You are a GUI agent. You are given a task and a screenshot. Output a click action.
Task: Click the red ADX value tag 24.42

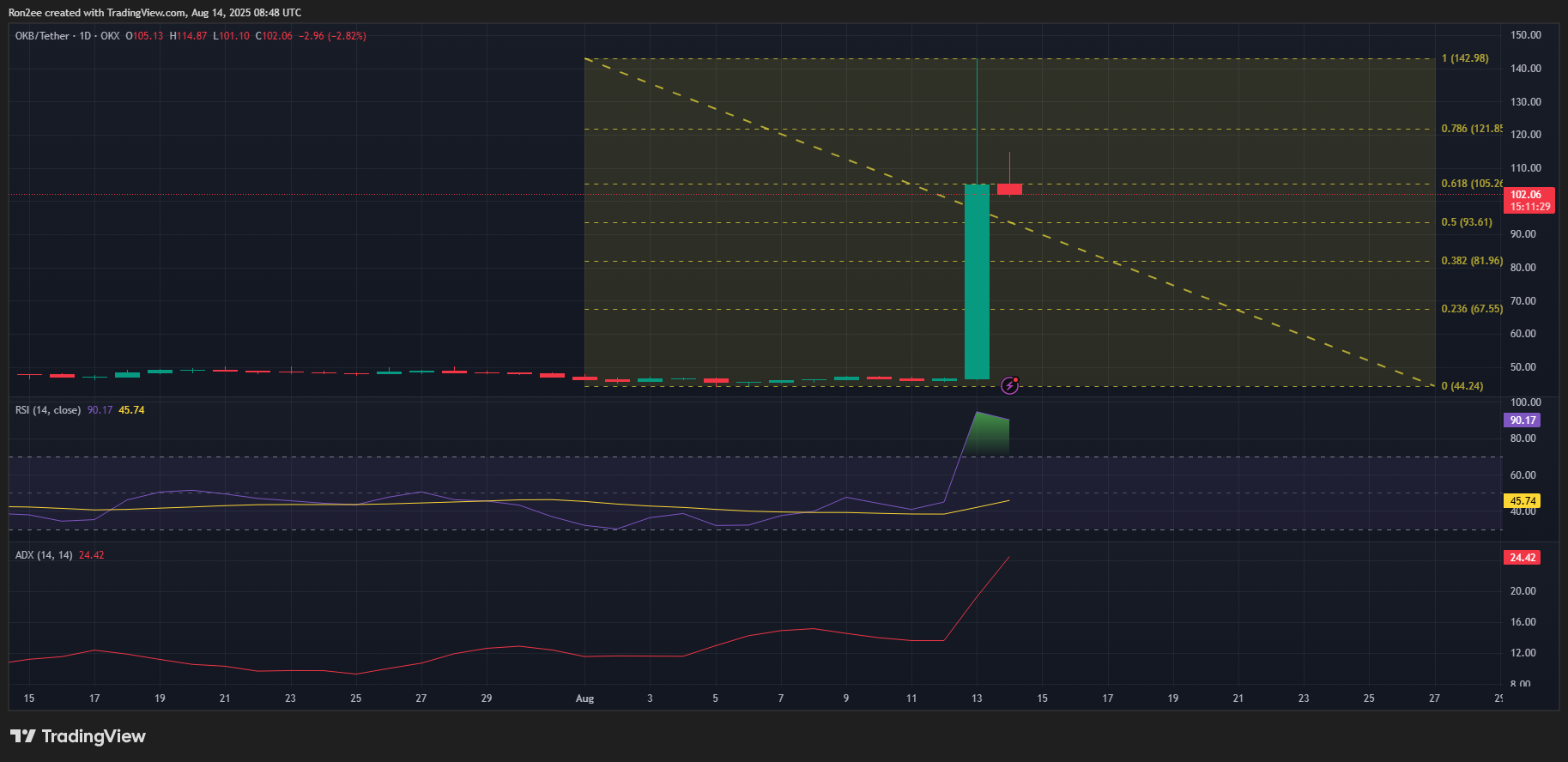point(1522,558)
